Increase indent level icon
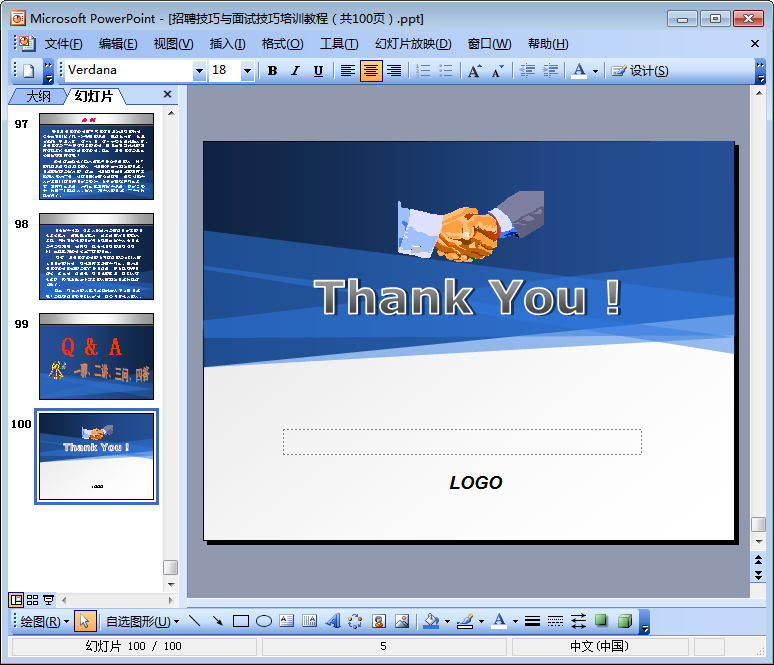Screen dimensions: 774x665 tap(550, 71)
